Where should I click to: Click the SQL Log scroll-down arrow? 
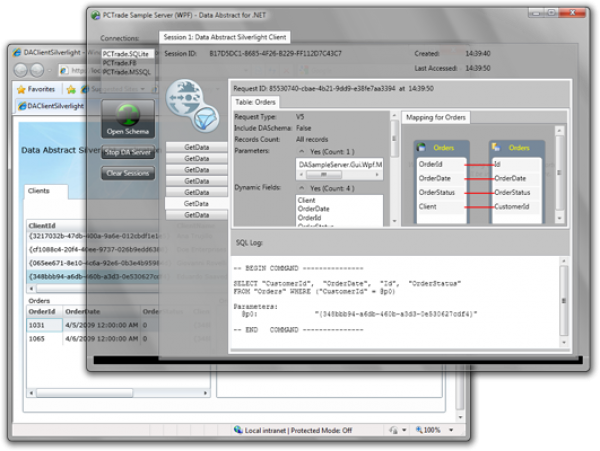pyautogui.click(x=564, y=343)
